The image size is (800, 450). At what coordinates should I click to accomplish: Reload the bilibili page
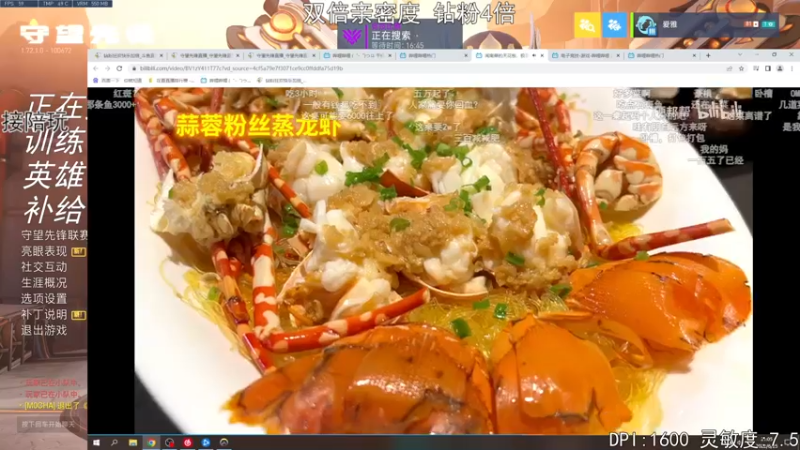119,68
